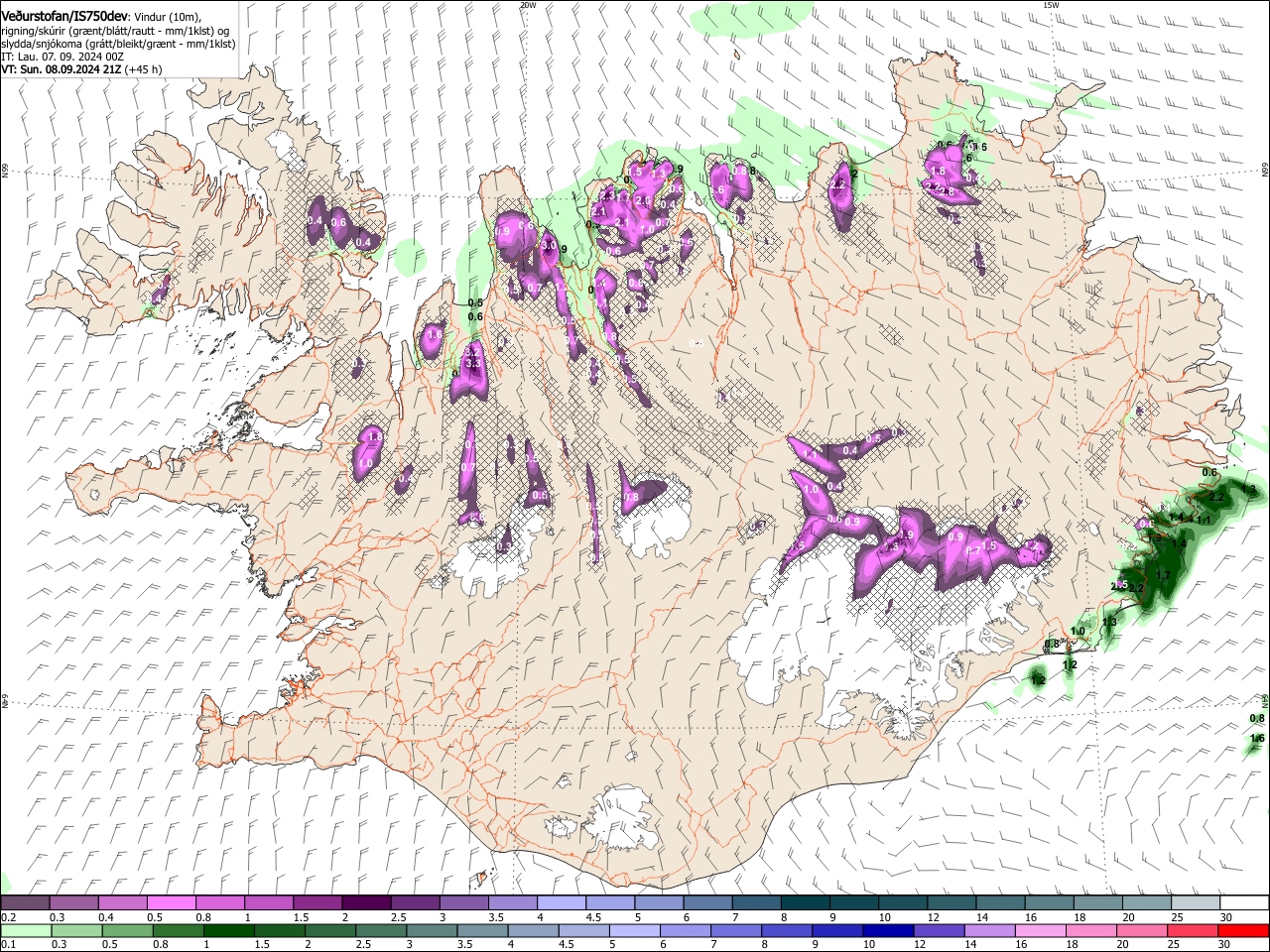This screenshot has height=952, width=1270.
Task: Pick the light lavender 5 swatch in the bottom legend
Action: [633, 930]
